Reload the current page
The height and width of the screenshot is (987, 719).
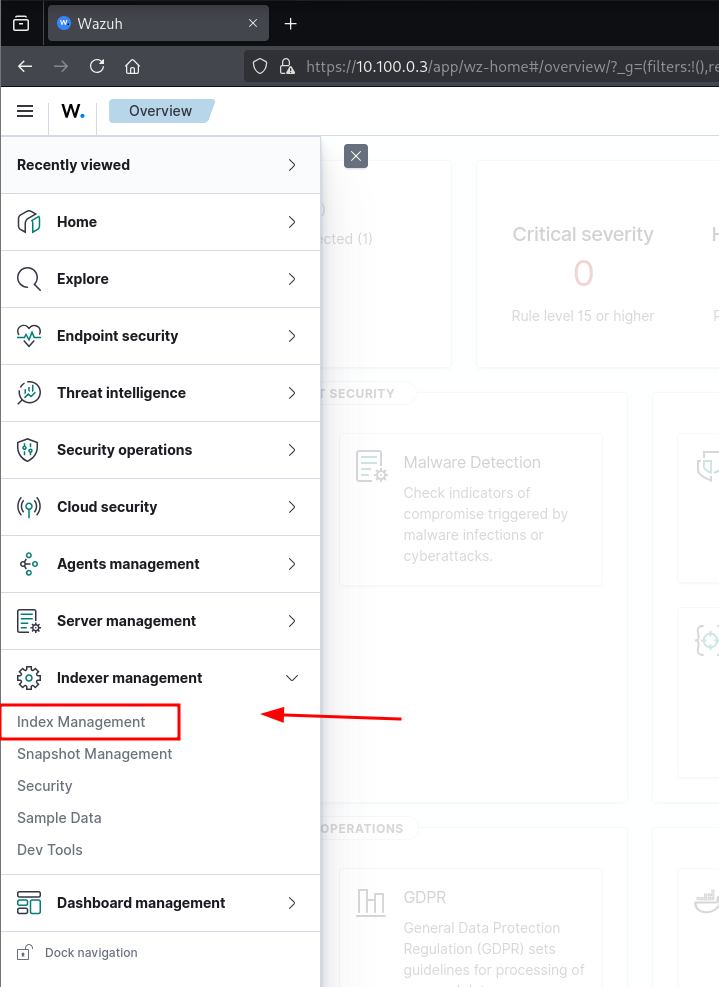[x=97, y=66]
